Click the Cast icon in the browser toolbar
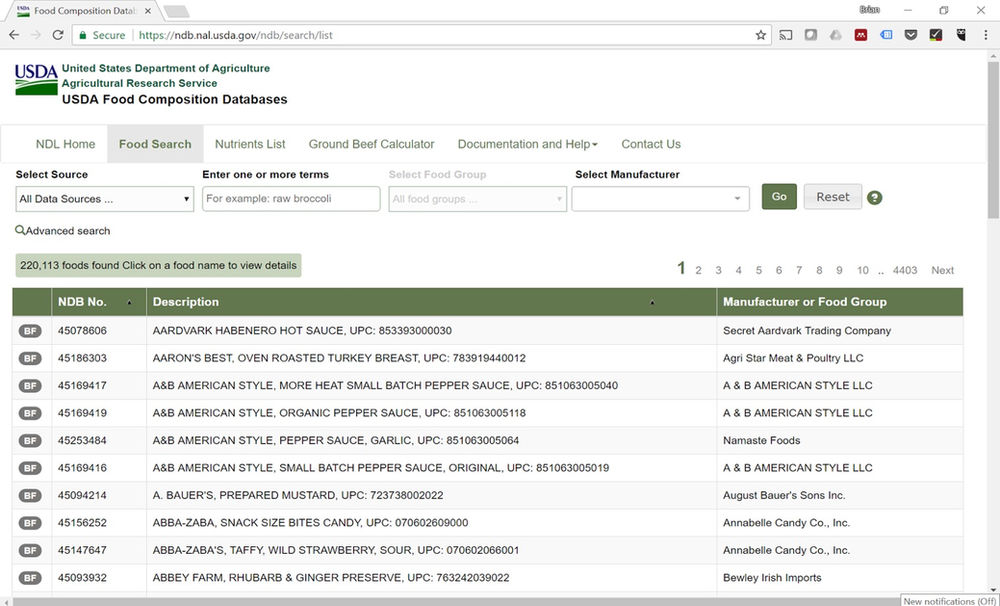This screenshot has height=606, width=1000. (x=786, y=35)
